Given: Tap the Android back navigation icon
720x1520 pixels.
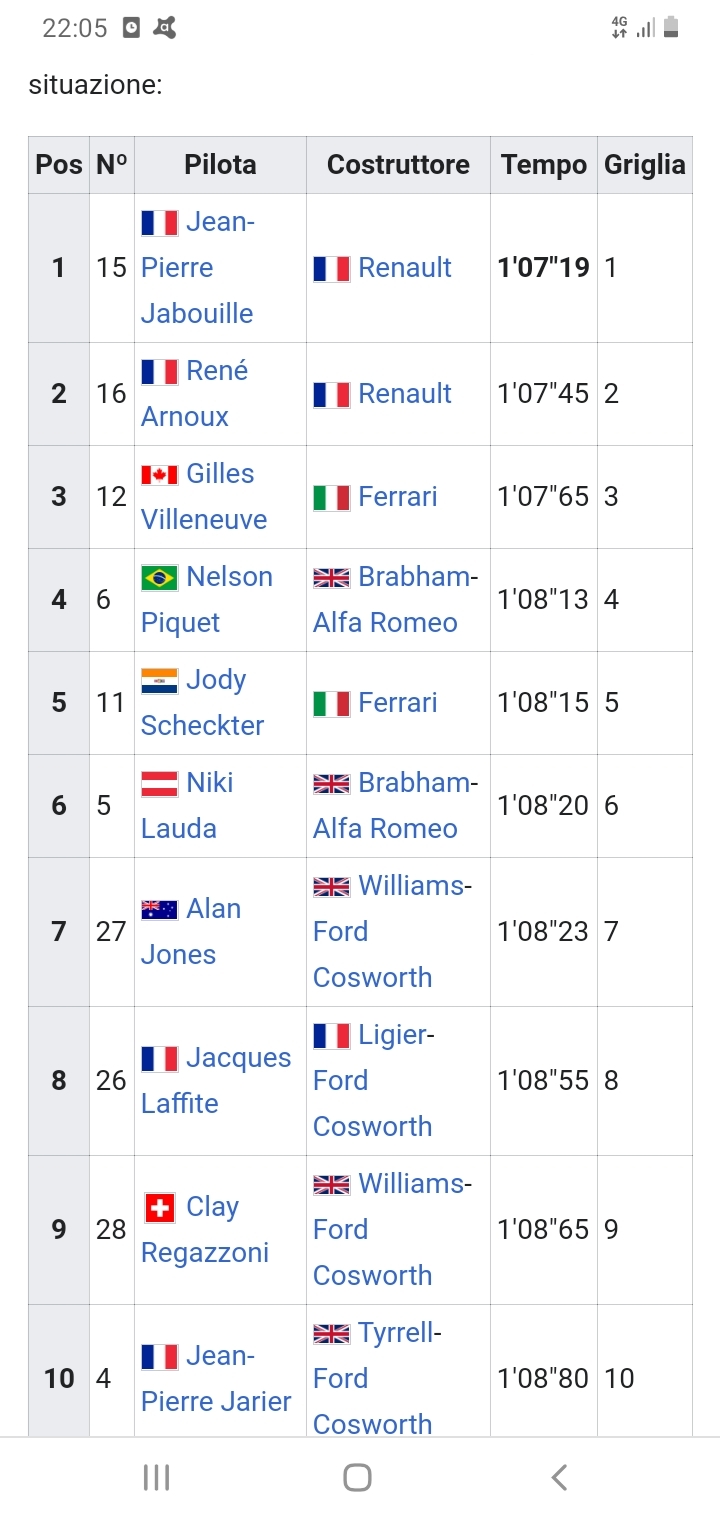Looking at the screenshot, I should point(560,1477).
